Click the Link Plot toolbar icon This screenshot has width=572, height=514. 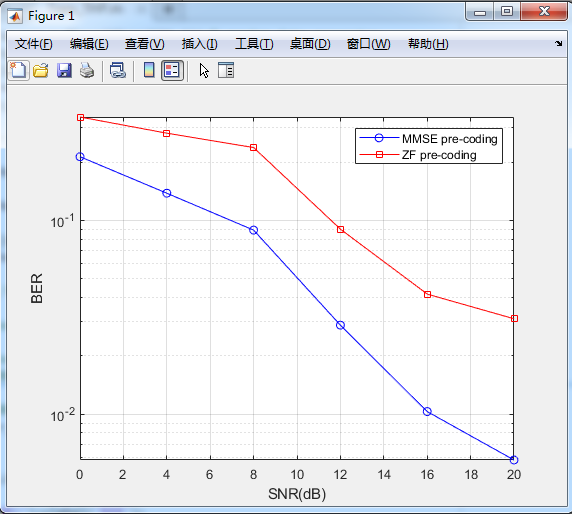[118, 70]
